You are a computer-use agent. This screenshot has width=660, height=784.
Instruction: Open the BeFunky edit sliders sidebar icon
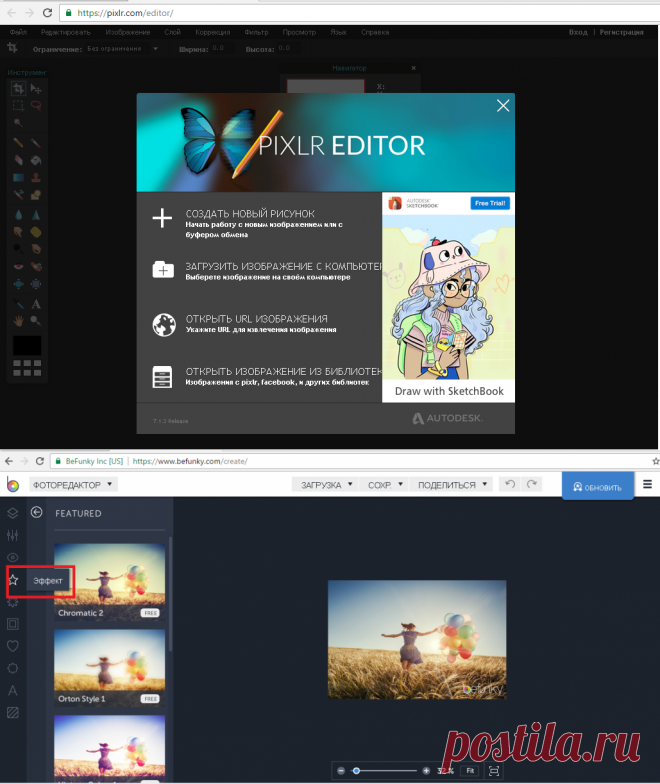click(x=12, y=535)
